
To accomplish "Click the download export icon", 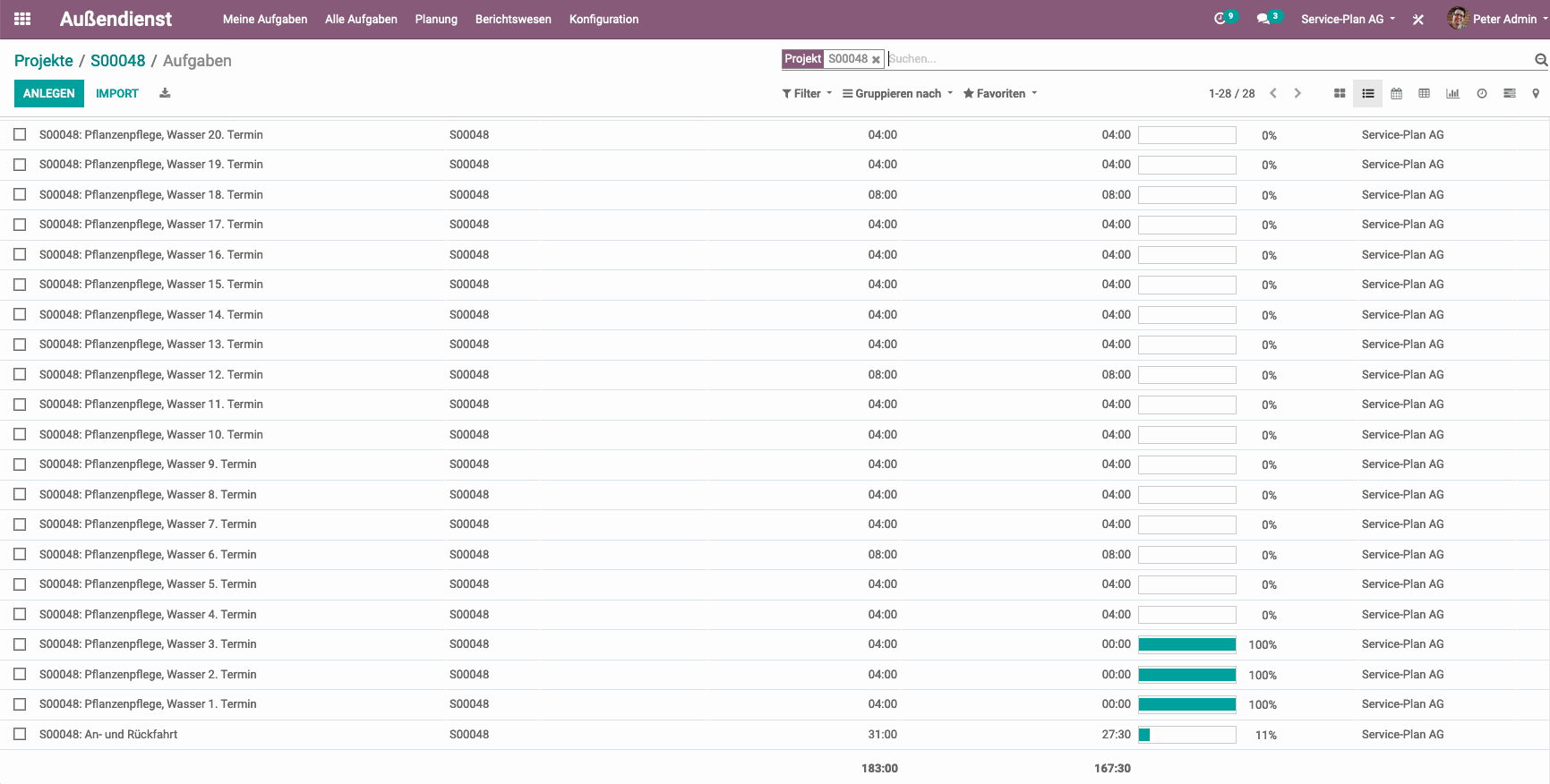I will [x=165, y=93].
